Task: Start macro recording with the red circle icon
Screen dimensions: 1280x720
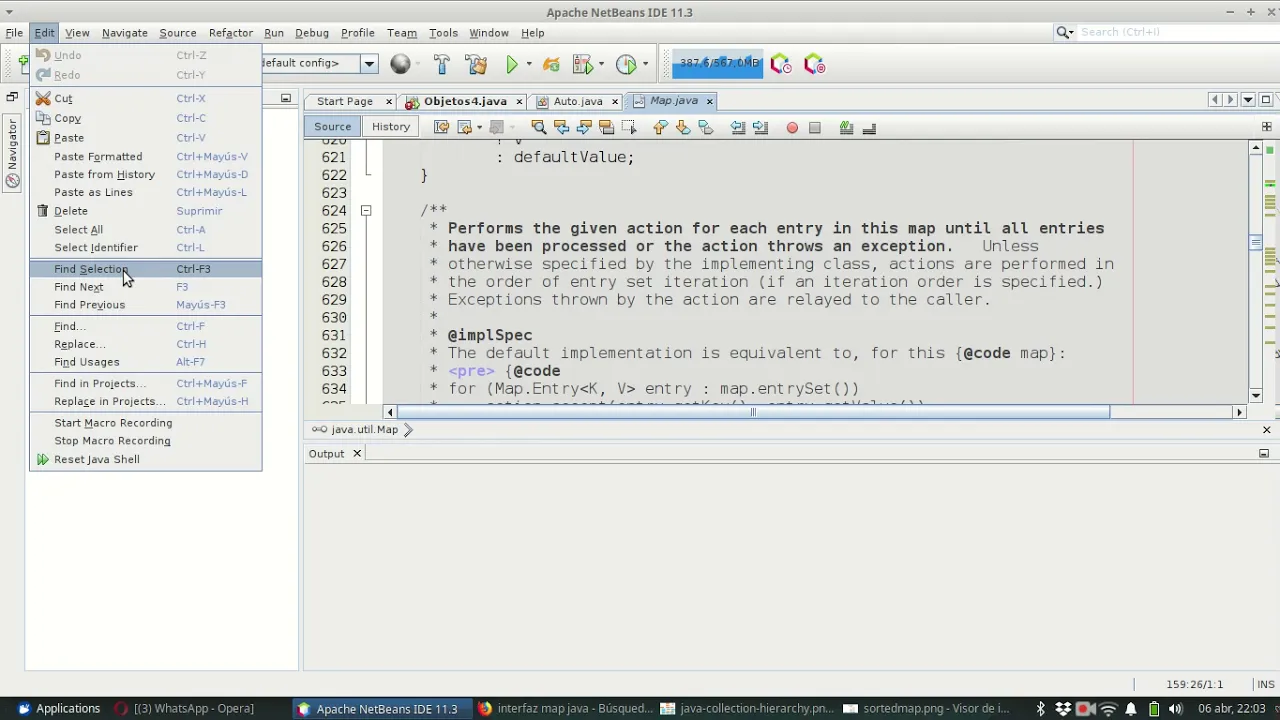Action: (x=792, y=128)
